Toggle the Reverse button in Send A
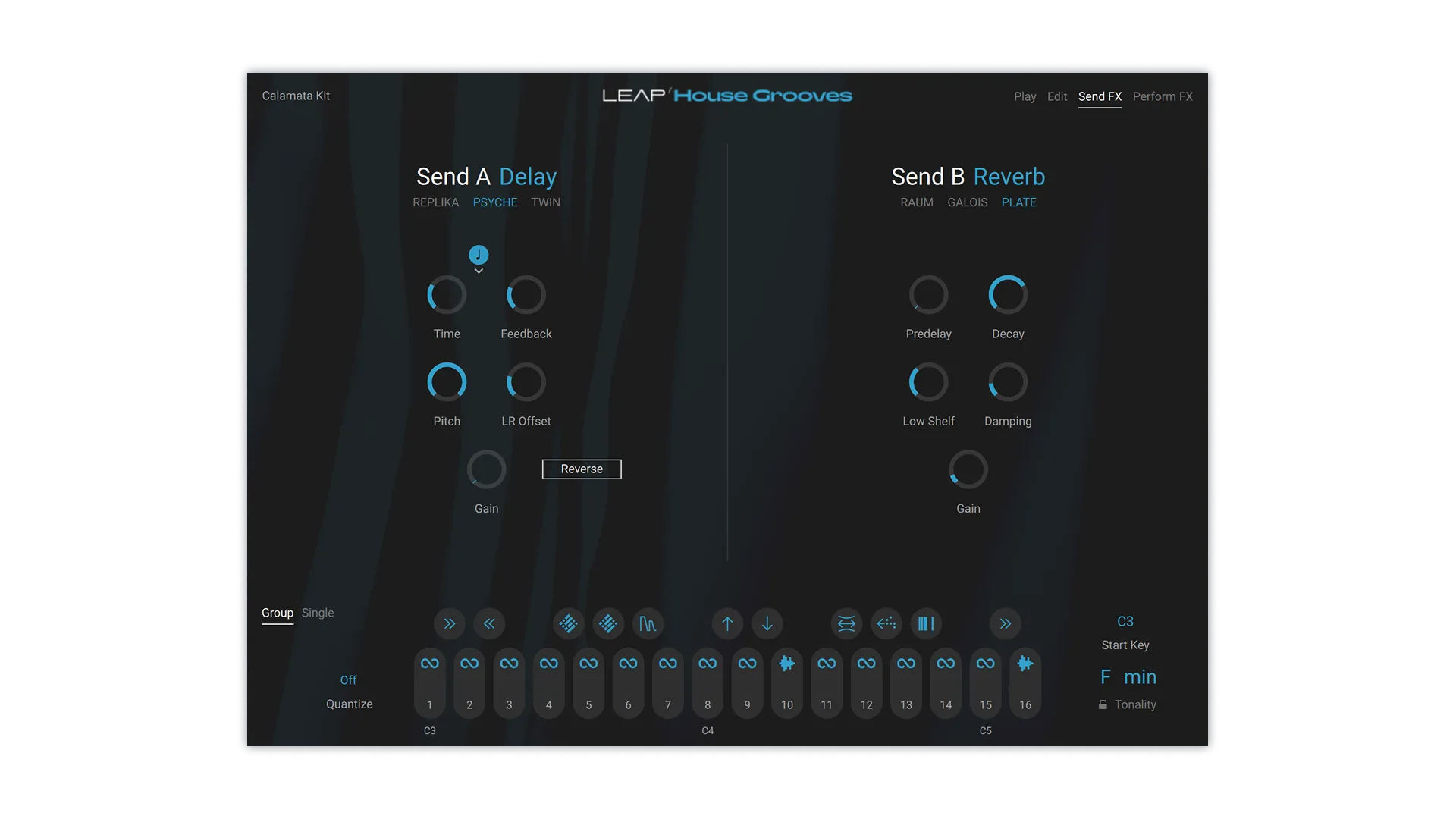1456x819 pixels. pos(582,469)
